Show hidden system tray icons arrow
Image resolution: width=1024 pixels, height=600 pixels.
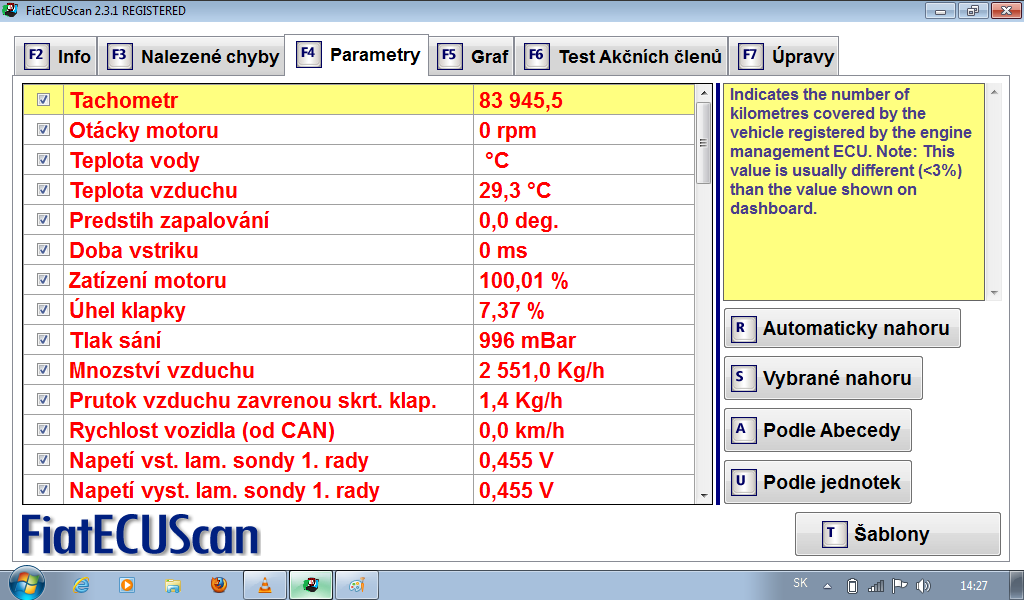pos(827,585)
